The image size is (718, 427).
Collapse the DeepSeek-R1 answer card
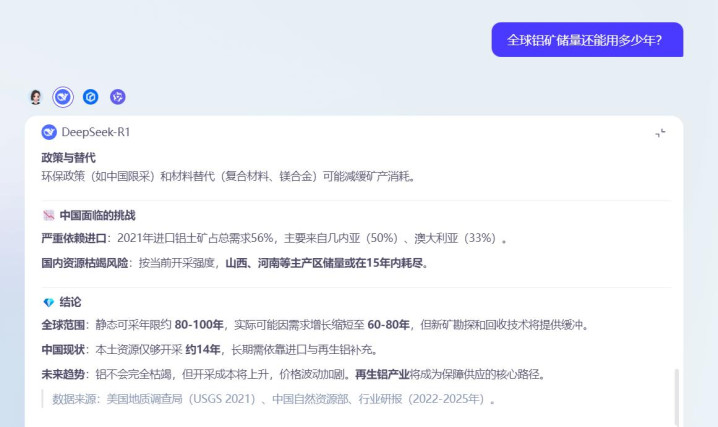pos(660,133)
